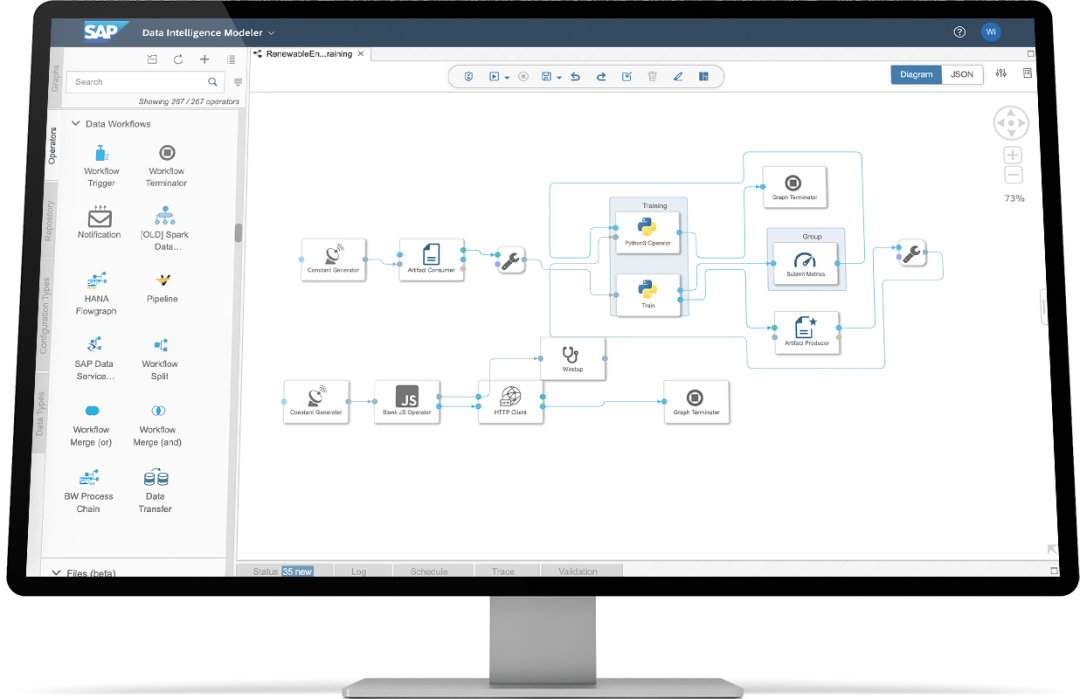This screenshot has width=1080, height=699.
Task: Toggle the list view icon in operators panel
Action: click(x=231, y=60)
